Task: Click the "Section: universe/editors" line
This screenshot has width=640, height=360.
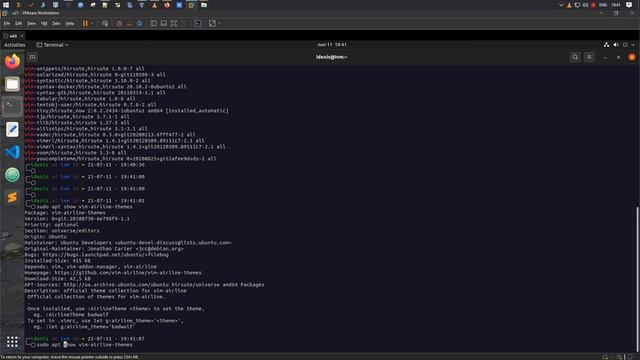Action: click(62, 231)
